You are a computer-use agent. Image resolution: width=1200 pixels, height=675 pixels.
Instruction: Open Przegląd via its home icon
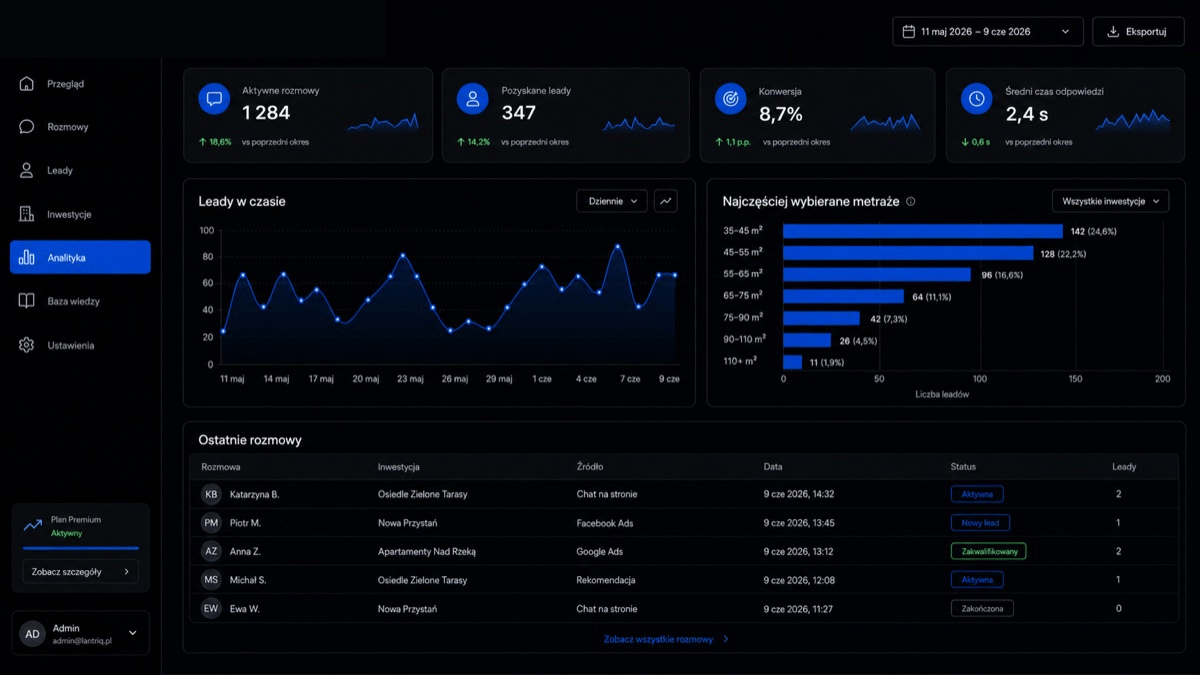[x=26, y=84]
